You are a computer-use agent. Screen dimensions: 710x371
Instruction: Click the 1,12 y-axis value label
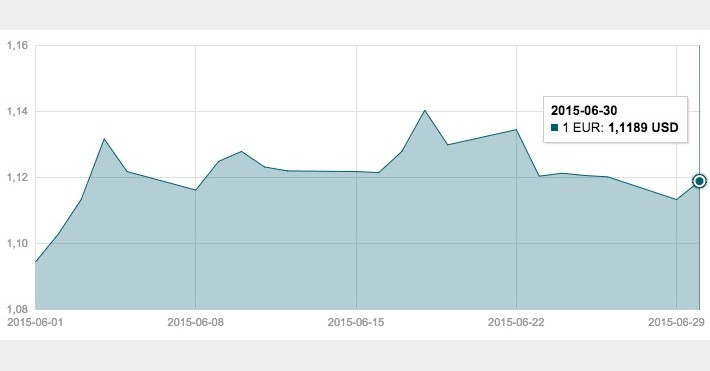coord(17,178)
